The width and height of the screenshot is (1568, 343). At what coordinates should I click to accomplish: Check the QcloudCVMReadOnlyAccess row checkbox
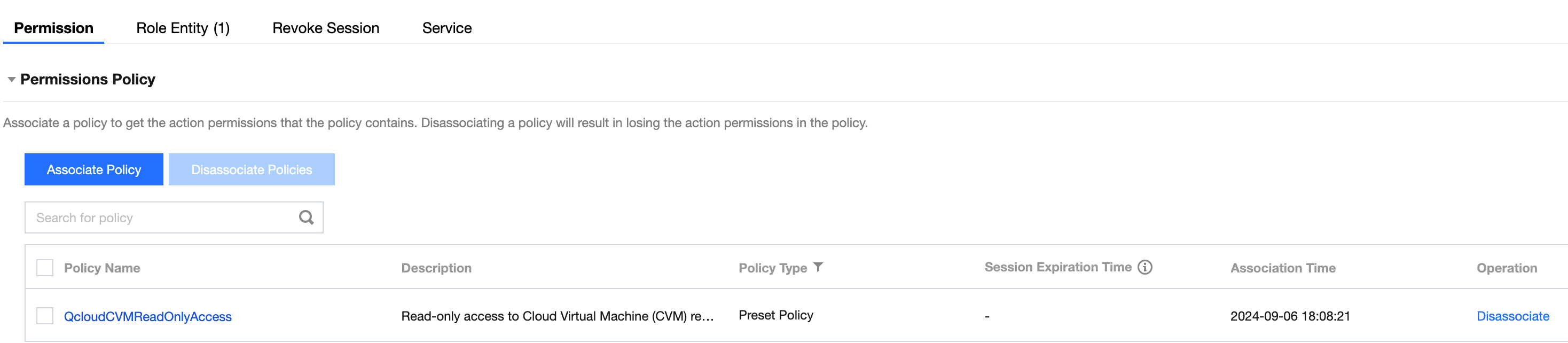coord(45,316)
